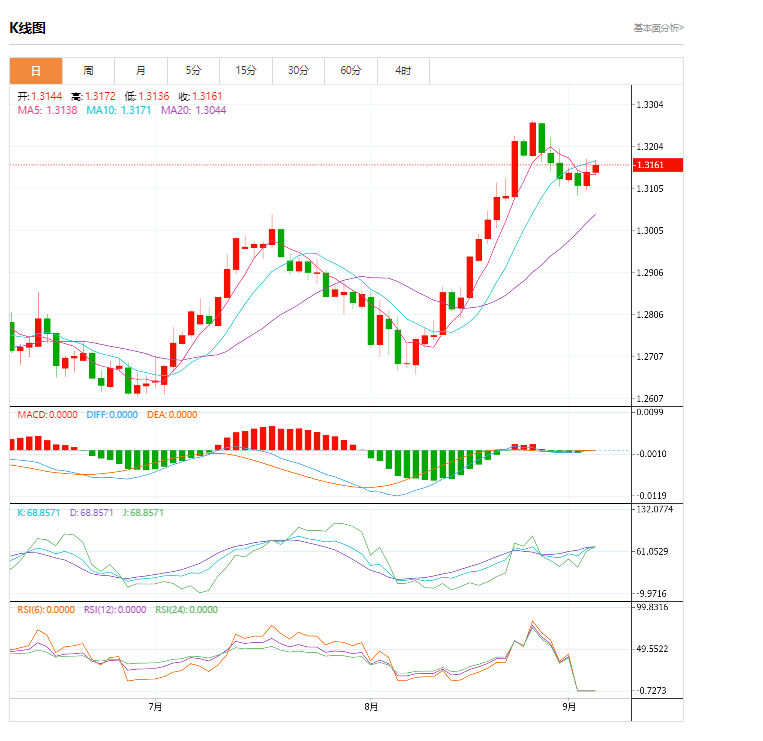Click the 1.3204 price axis label

650,147
